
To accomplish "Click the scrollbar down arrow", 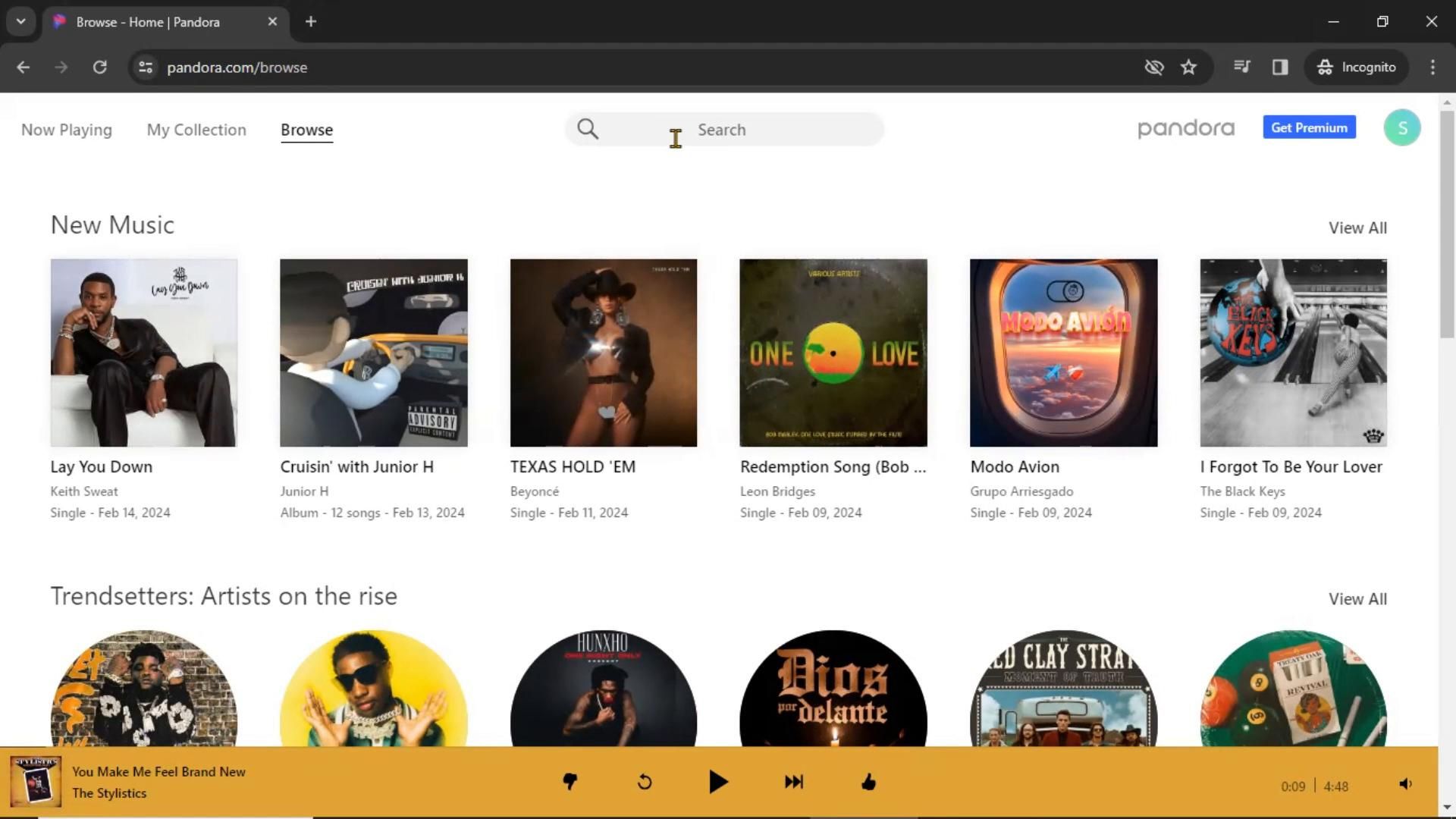I will [x=1447, y=808].
